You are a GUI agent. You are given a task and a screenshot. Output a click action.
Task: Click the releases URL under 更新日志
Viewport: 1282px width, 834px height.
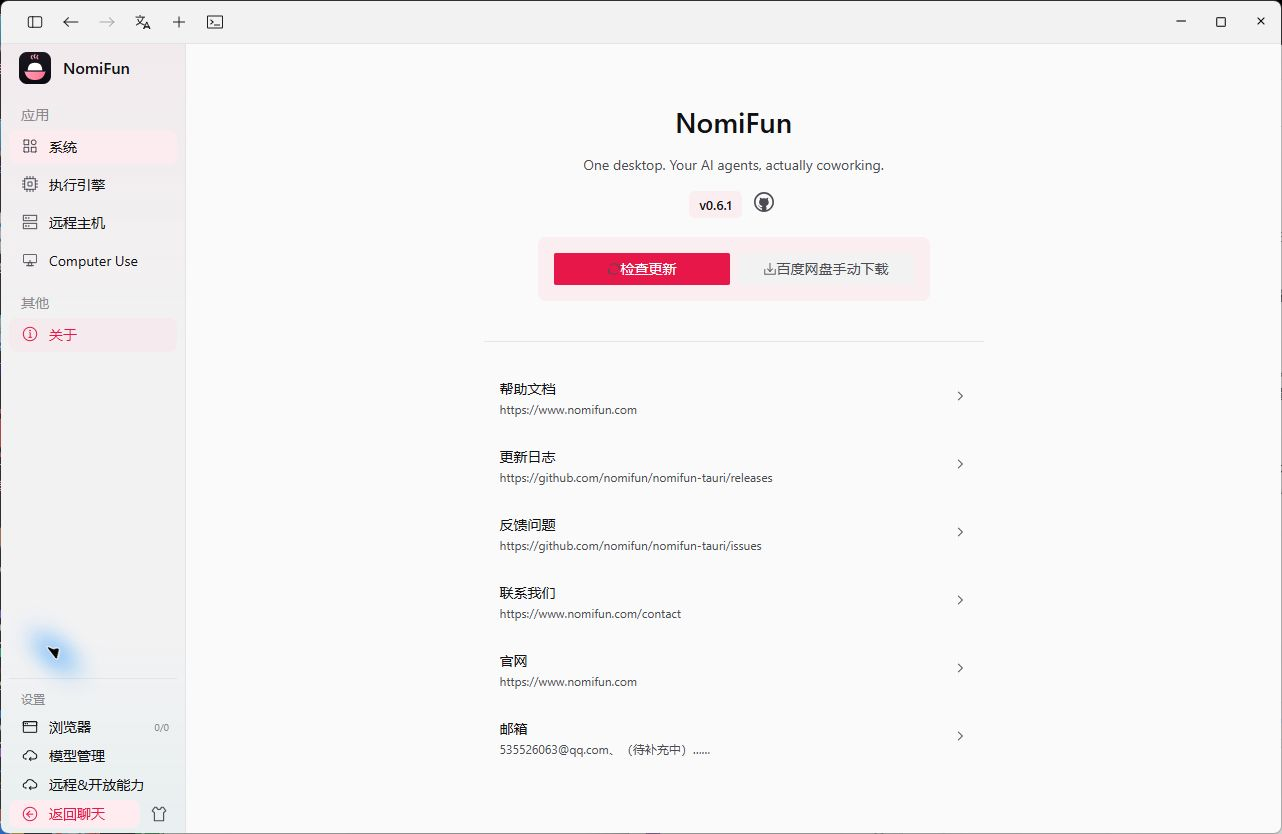(x=636, y=478)
